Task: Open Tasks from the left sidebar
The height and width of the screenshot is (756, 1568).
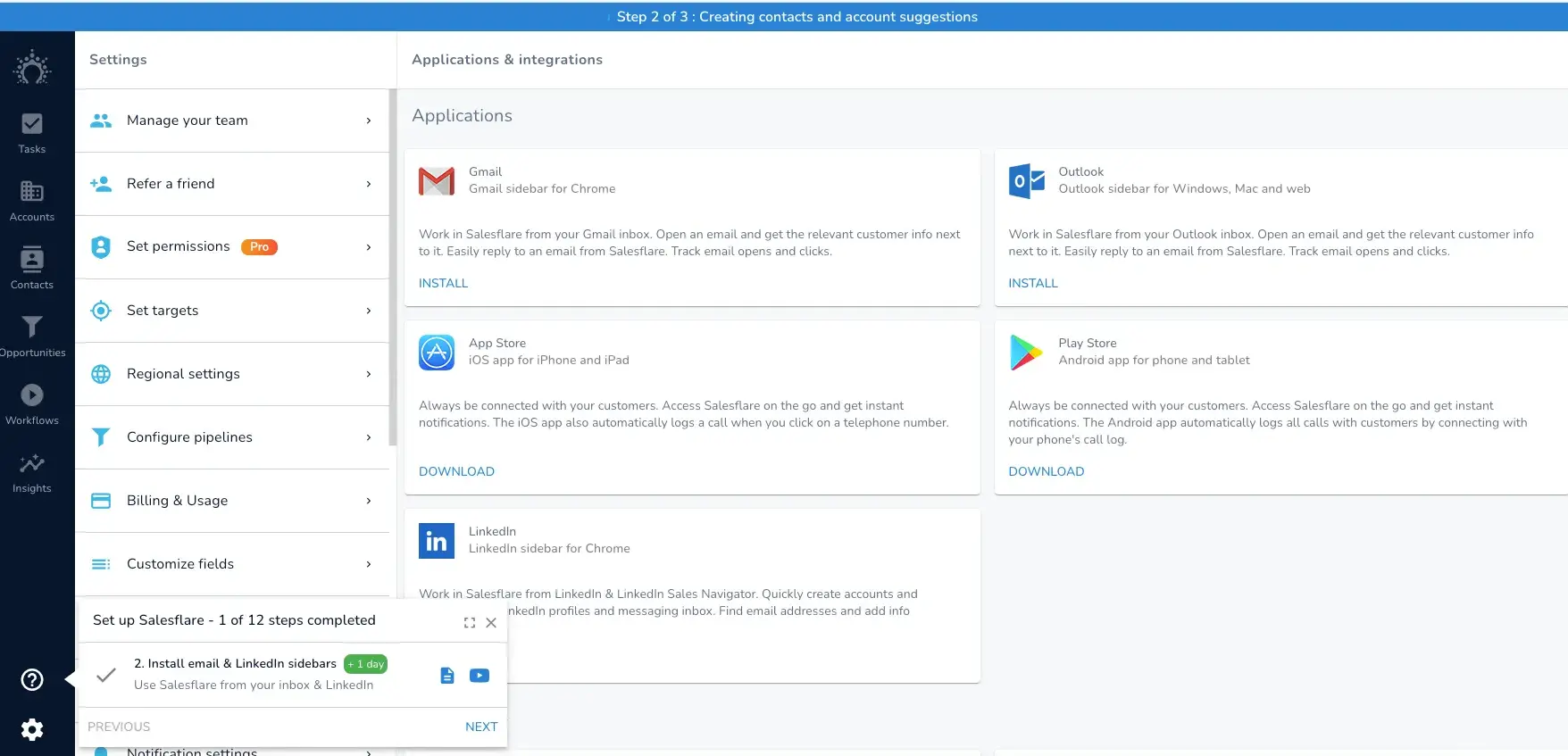Action: point(32,132)
